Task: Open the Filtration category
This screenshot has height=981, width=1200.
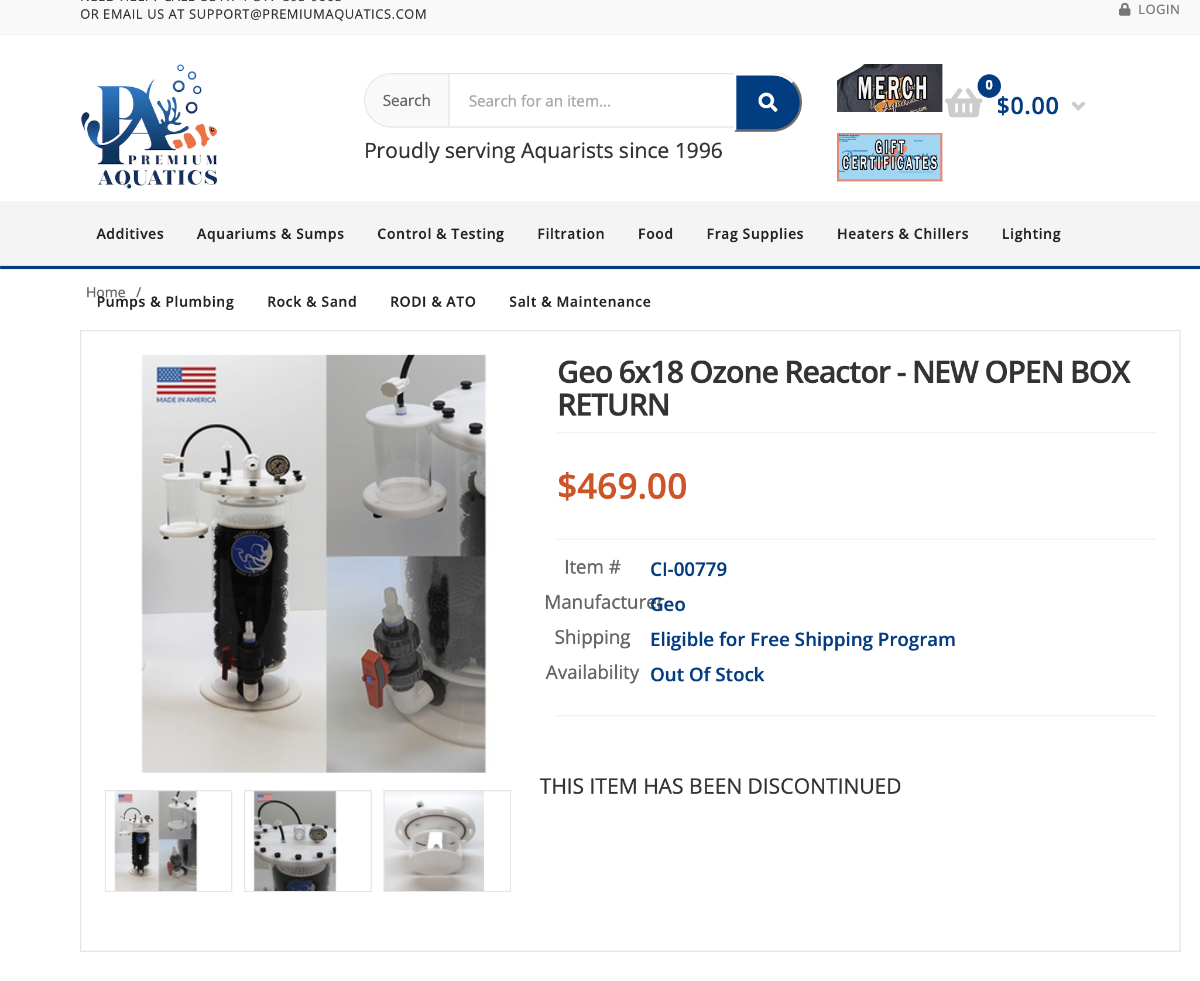Action: [571, 234]
